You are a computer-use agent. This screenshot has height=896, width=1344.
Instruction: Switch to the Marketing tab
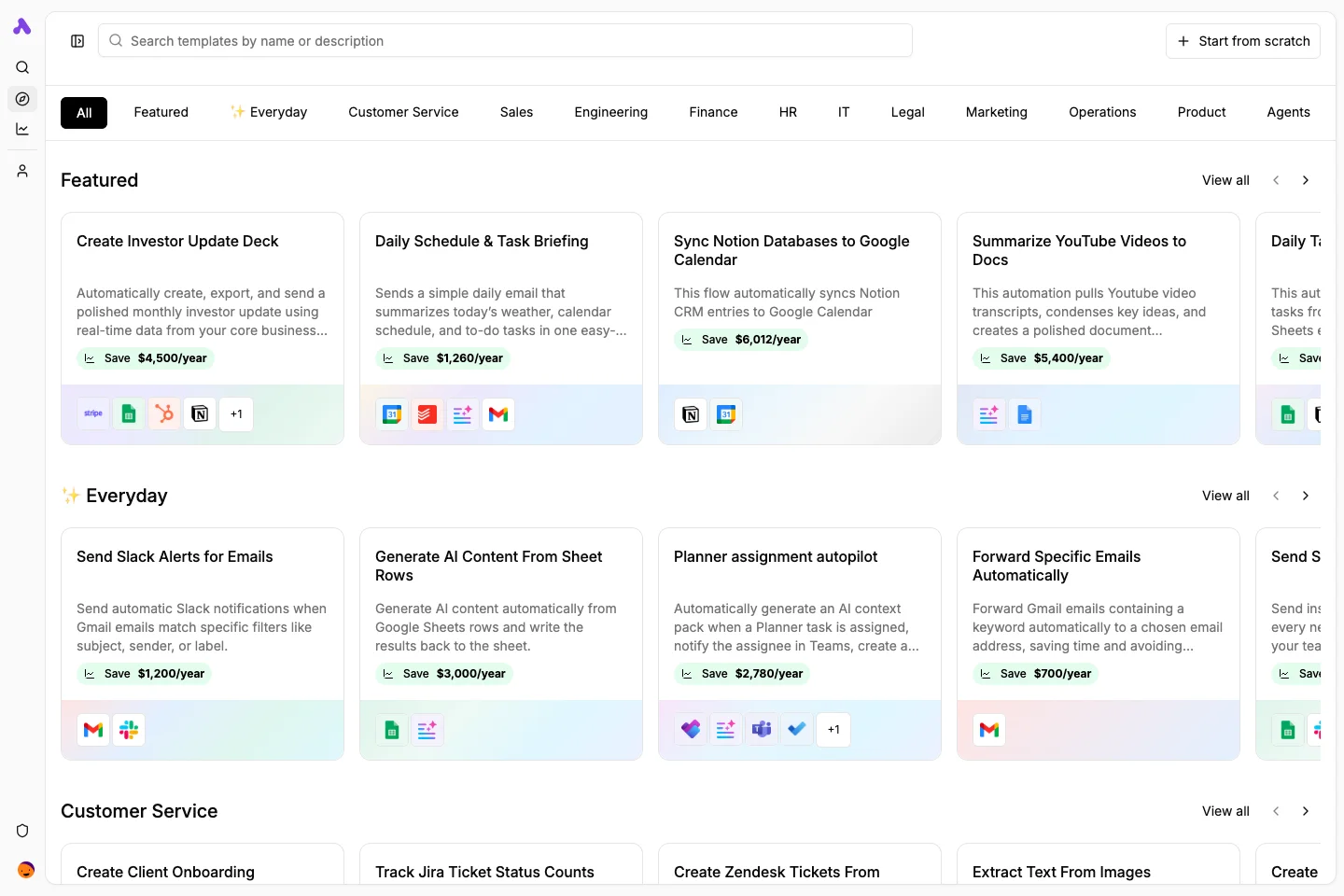point(997,112)
